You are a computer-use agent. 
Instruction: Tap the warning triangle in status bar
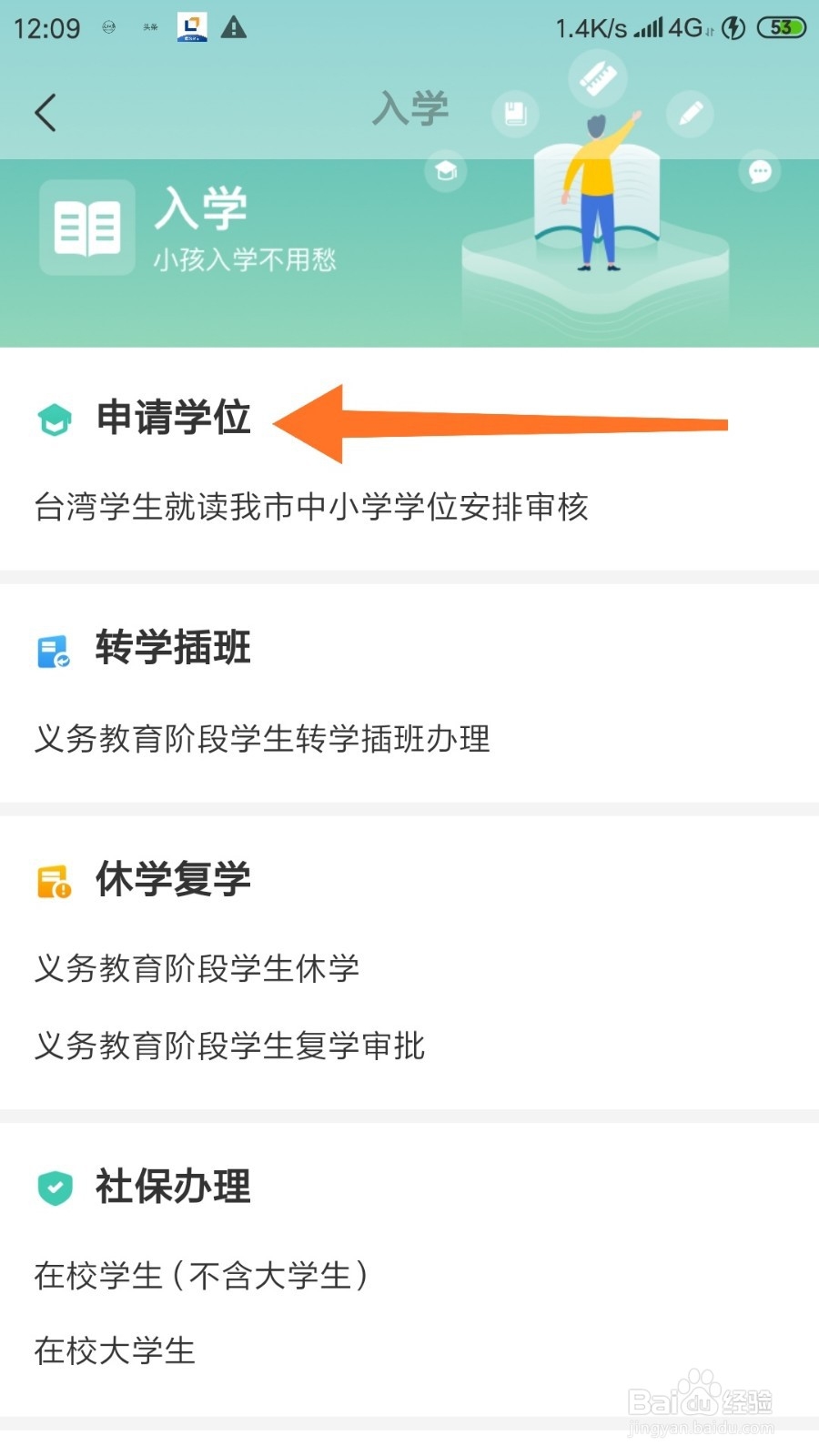[x=234, y=27]
